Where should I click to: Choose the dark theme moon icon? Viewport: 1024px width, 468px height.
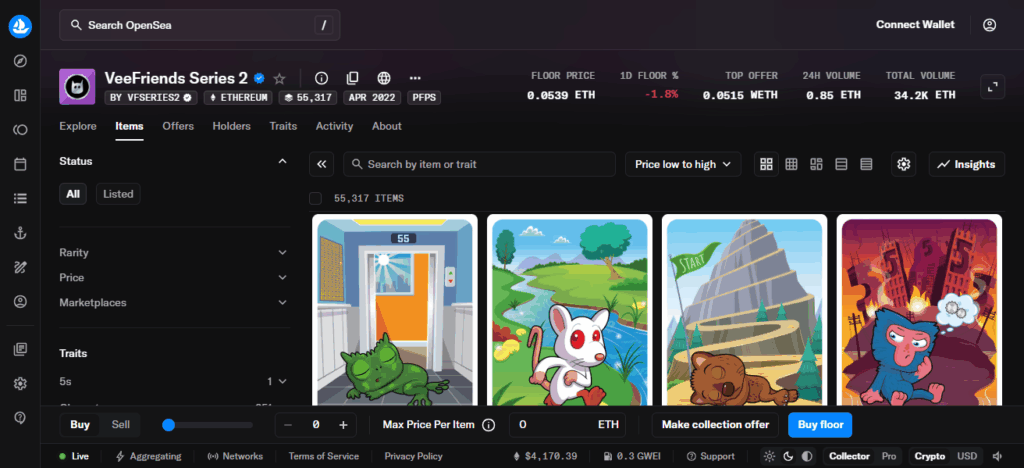[788, 456]
